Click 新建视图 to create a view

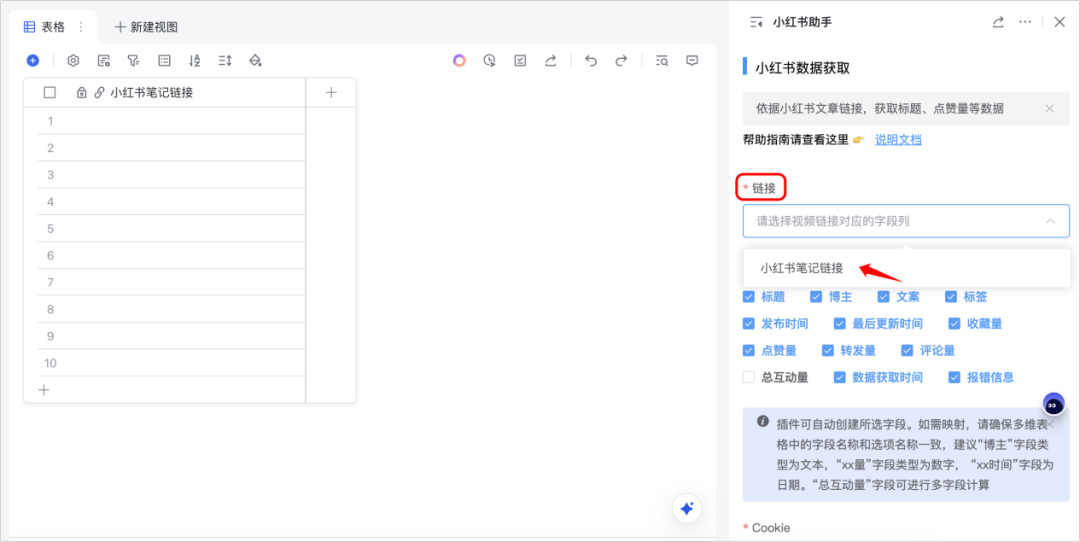click(x=146, y=27)
